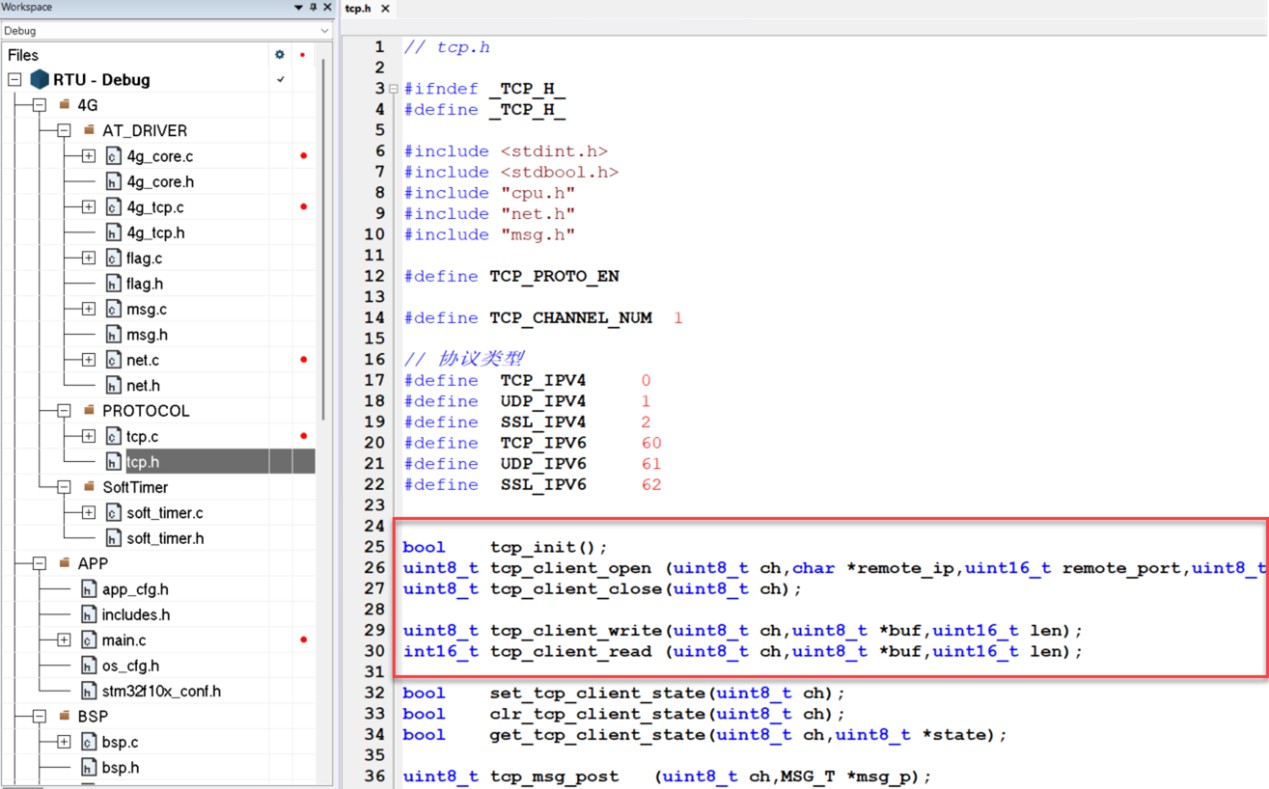This screenshot has height=789, width=1269.
Task: Close the tcp.h editor tab
Action: [x=385, y=9]
